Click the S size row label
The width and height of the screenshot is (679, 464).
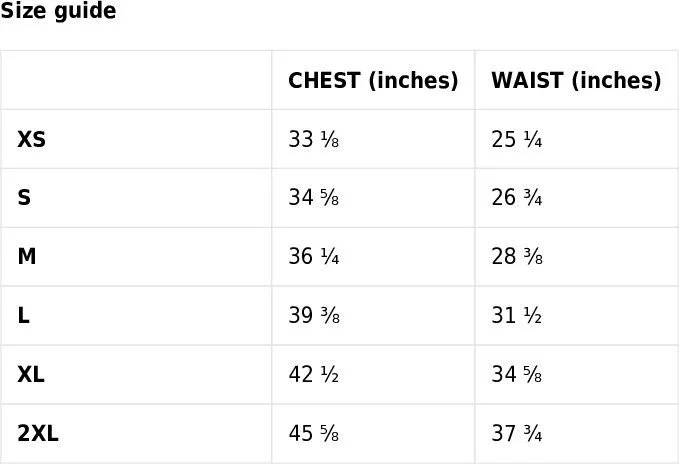coord(24,198)
